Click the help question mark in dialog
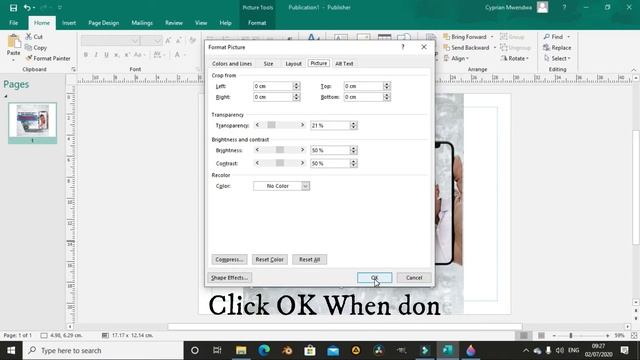This screenshot has height=360, width=640. click(402, 47)
